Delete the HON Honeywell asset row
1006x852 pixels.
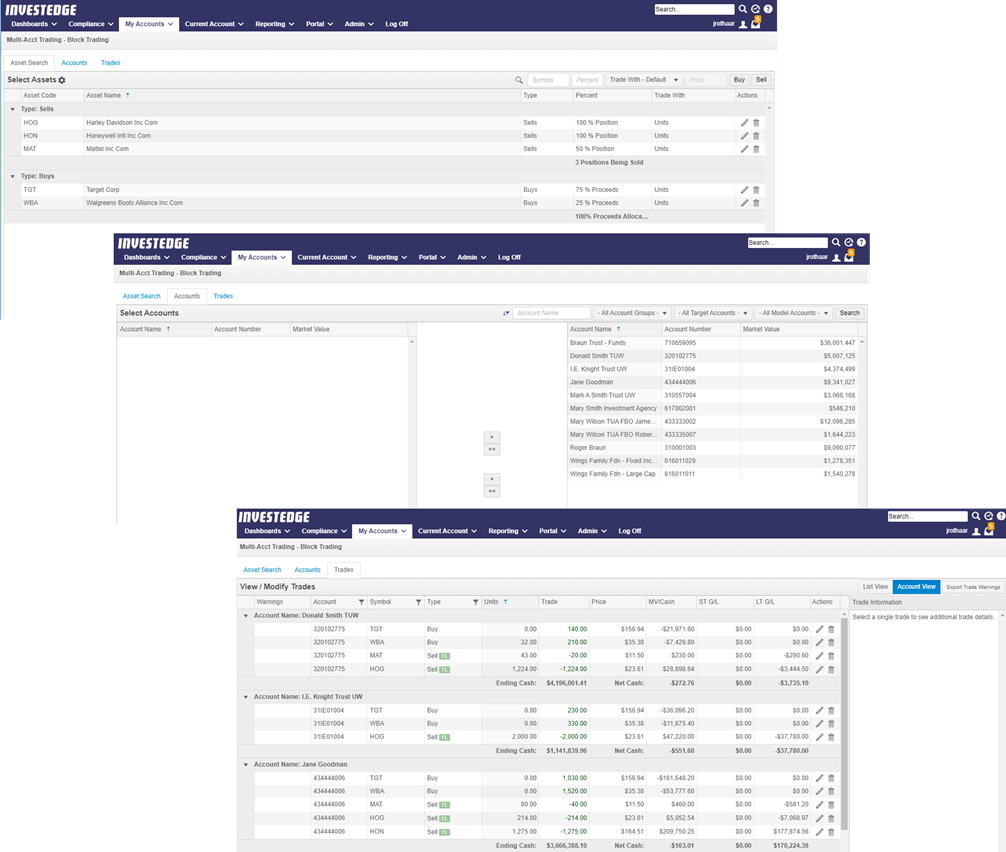pyautogui.click(x=756, y=136)
